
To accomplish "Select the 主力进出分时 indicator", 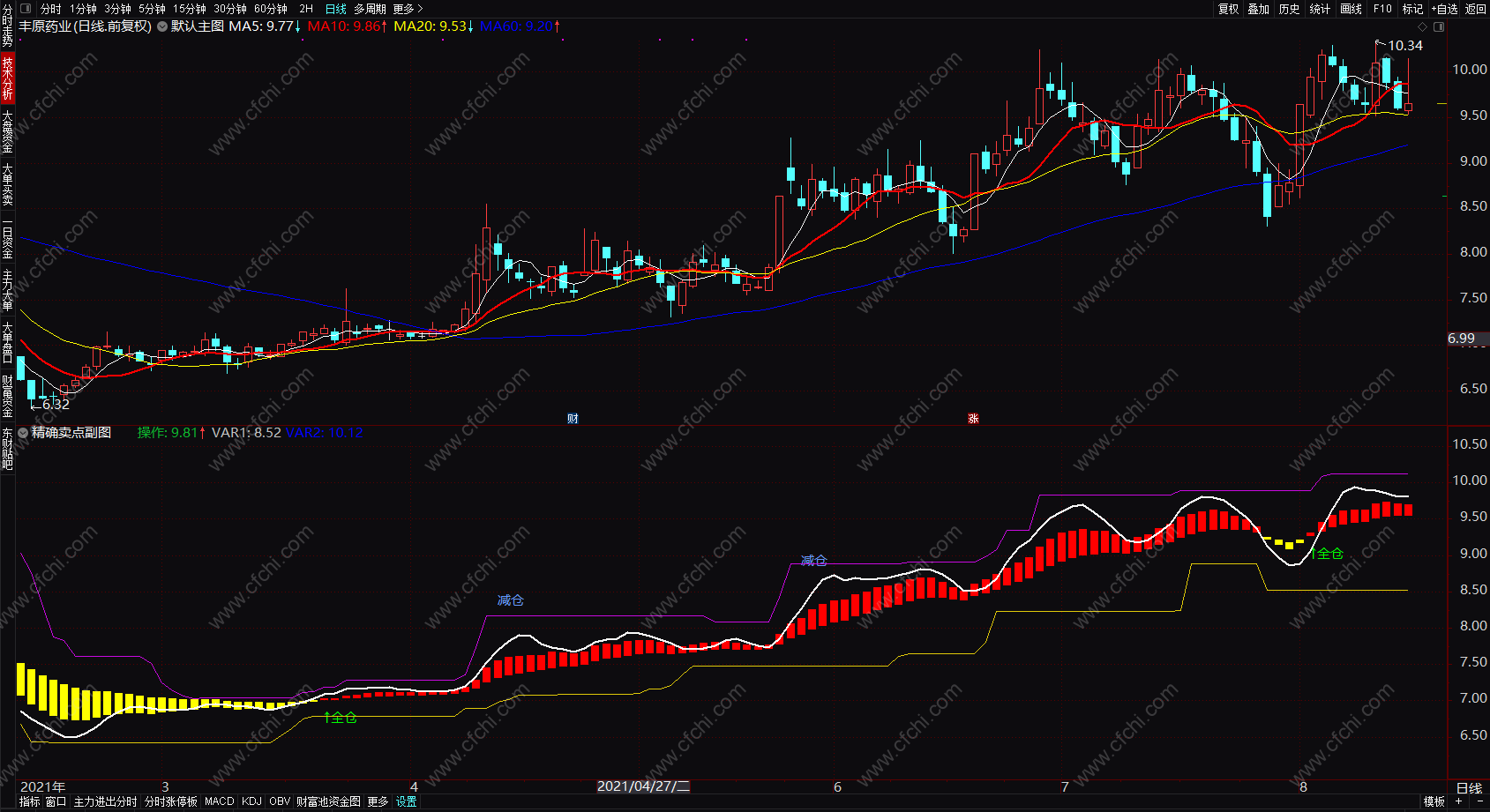I will pos(106,801).
